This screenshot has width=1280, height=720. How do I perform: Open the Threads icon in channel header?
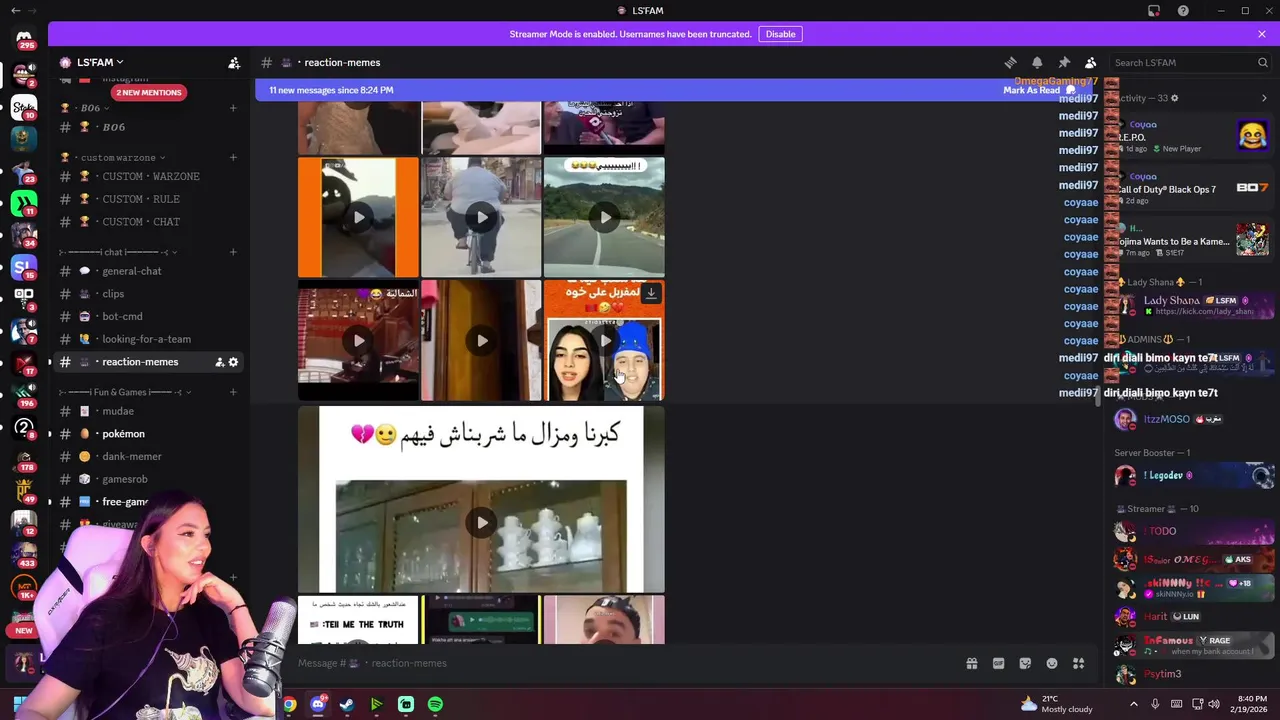coord(1011,62)
